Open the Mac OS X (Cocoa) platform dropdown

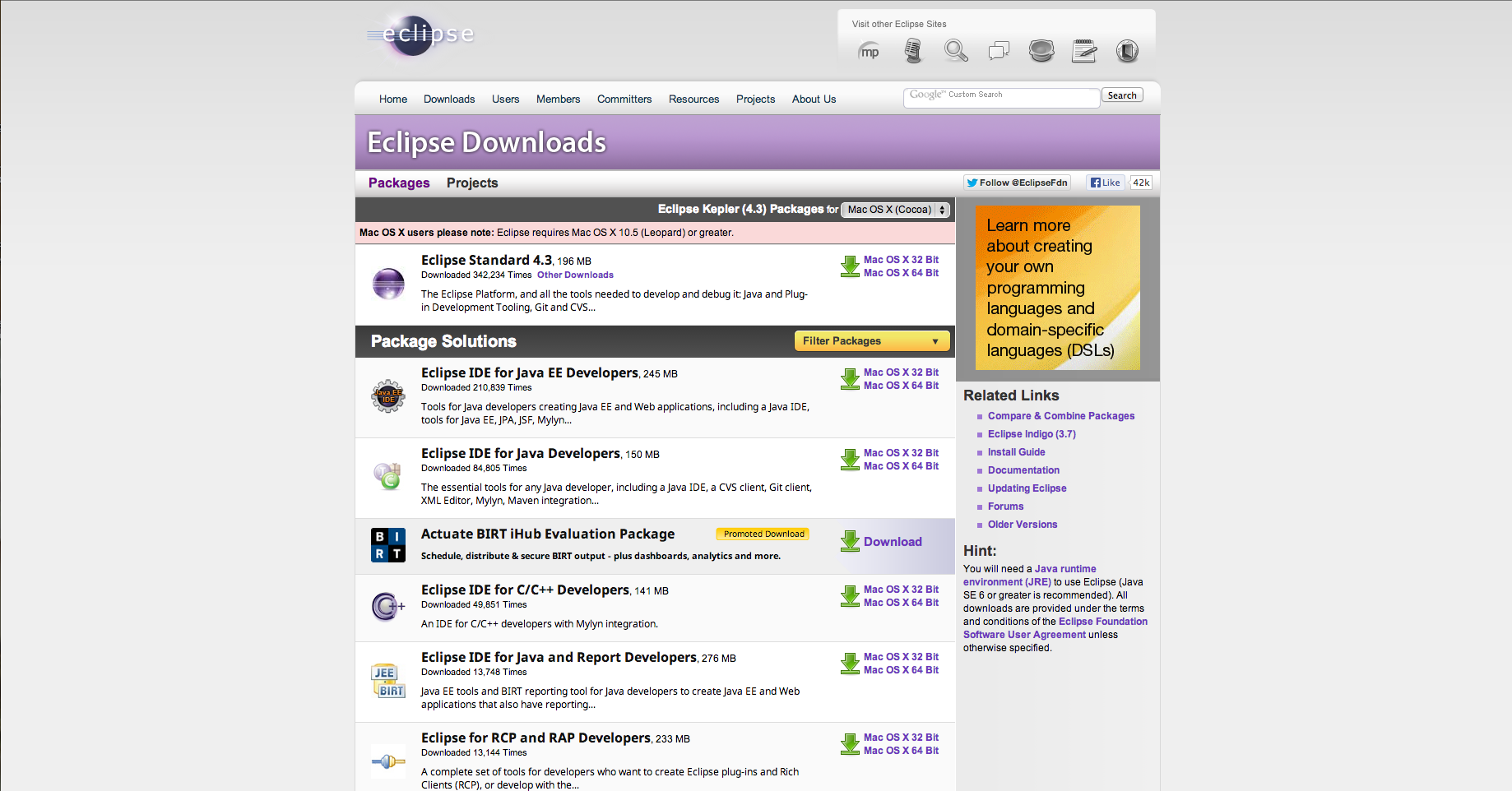tap(896, 210)
